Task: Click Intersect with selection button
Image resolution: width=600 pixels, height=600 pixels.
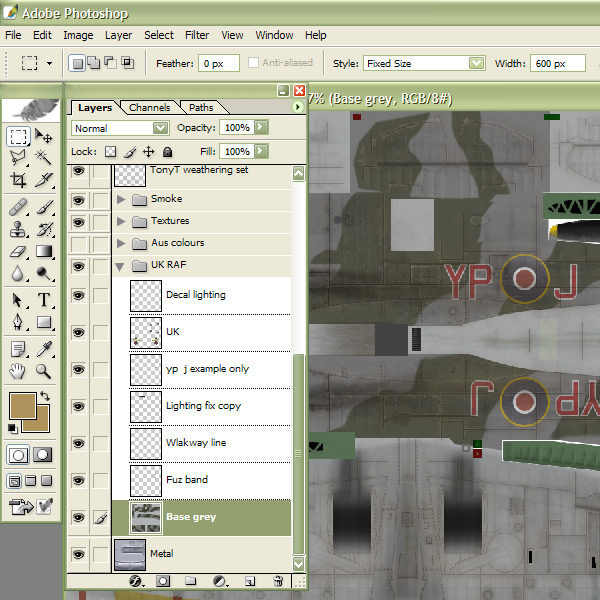Action: (x=127, y=63)
